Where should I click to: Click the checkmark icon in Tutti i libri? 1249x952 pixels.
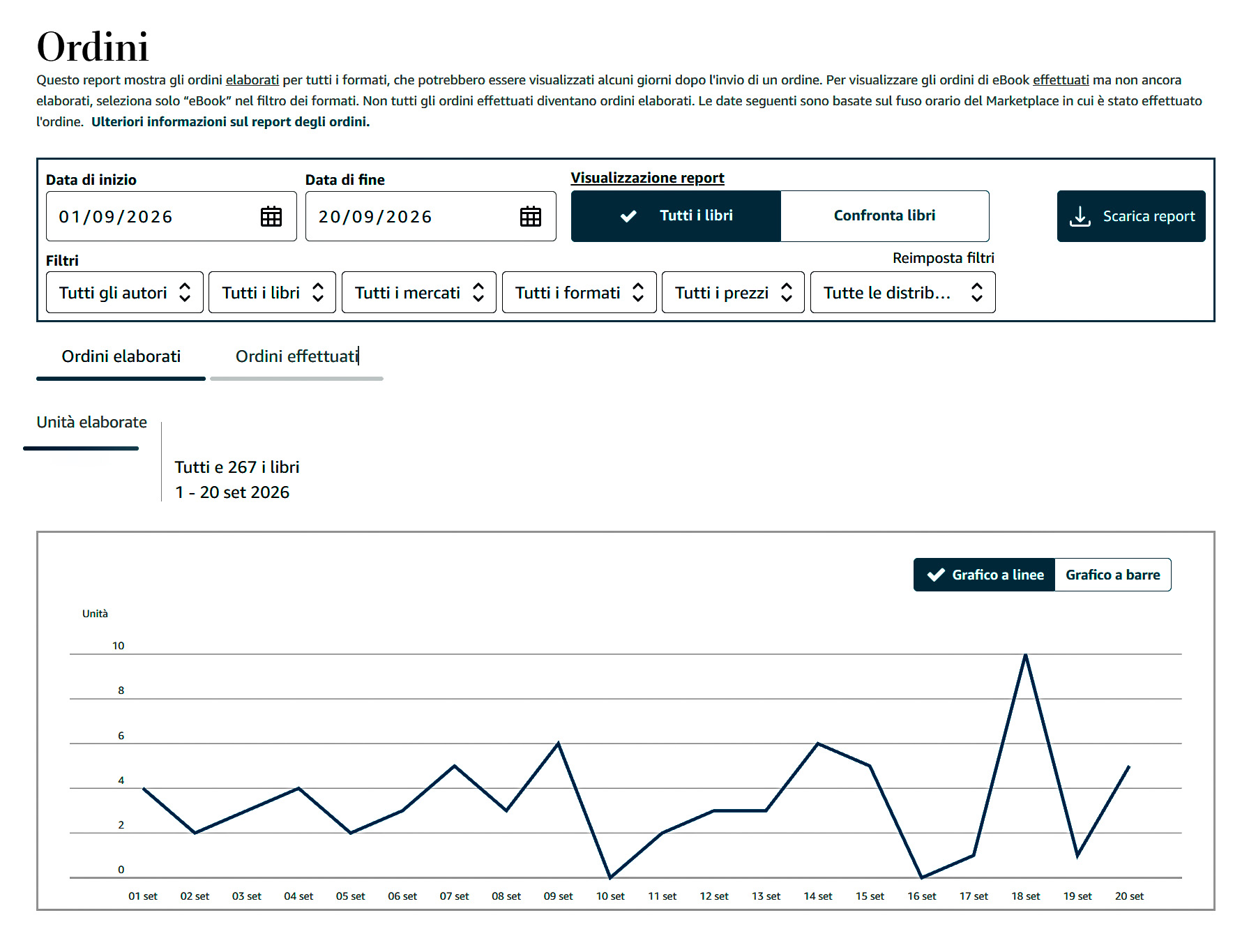tap(628, 216)
